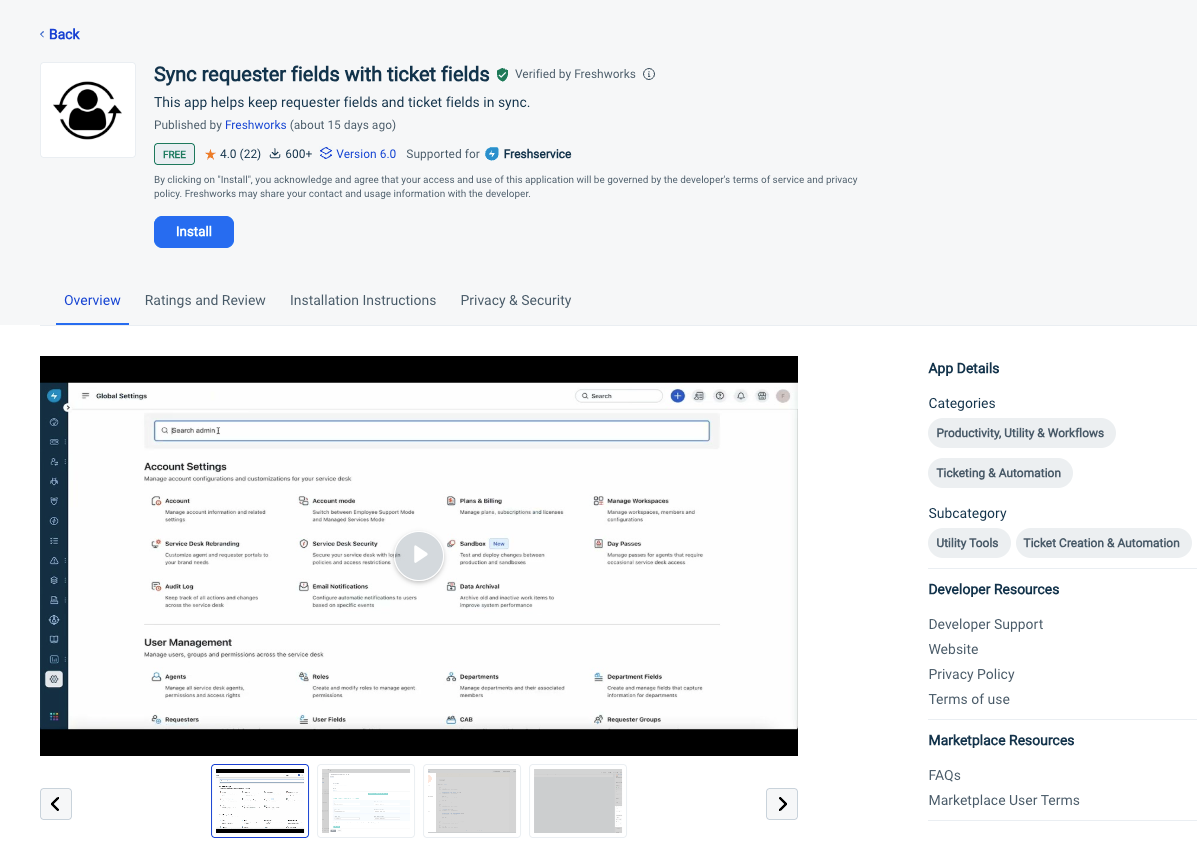Switch to Ratings and Review tab
The height and width of the screenshot is (852, 1197).
coord(205,301)
